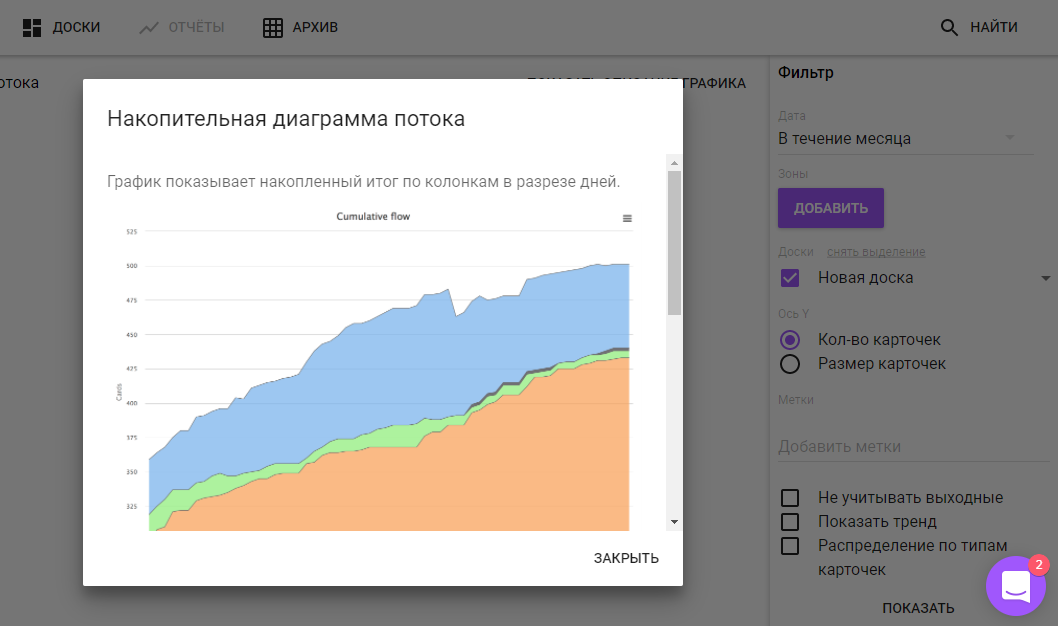Open the В течение месяца date dropdown
The height and width of the screenshot is (626, 1058).
(x=905, y=139)
